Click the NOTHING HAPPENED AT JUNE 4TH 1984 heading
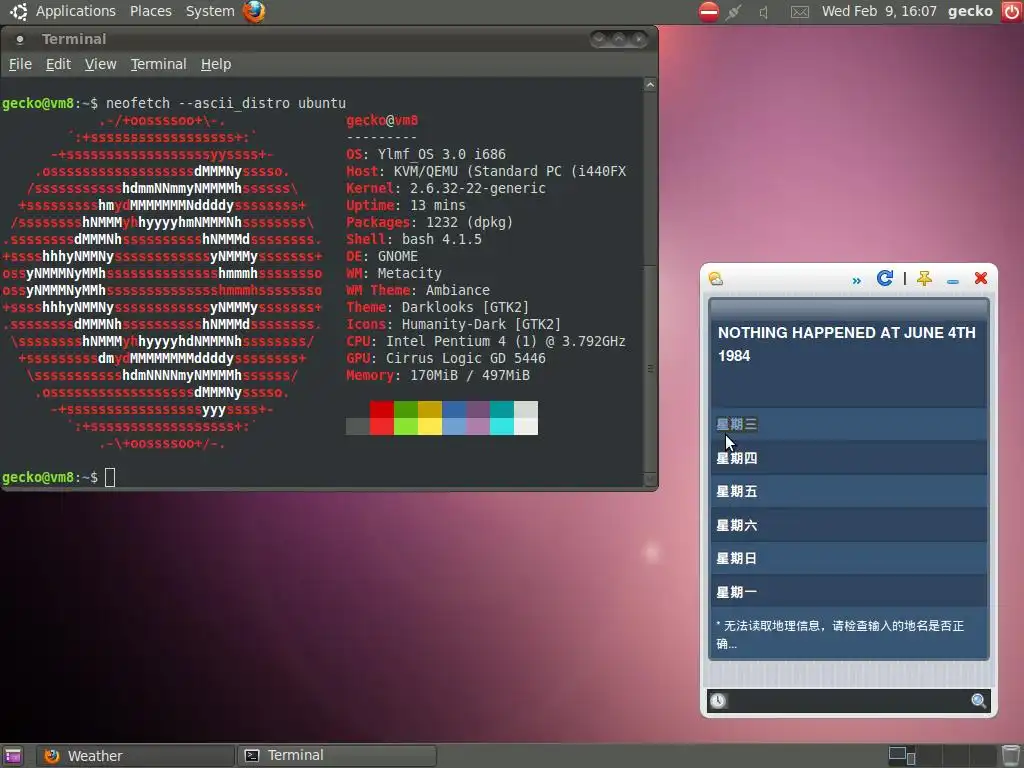 click(x=846, y=344)
